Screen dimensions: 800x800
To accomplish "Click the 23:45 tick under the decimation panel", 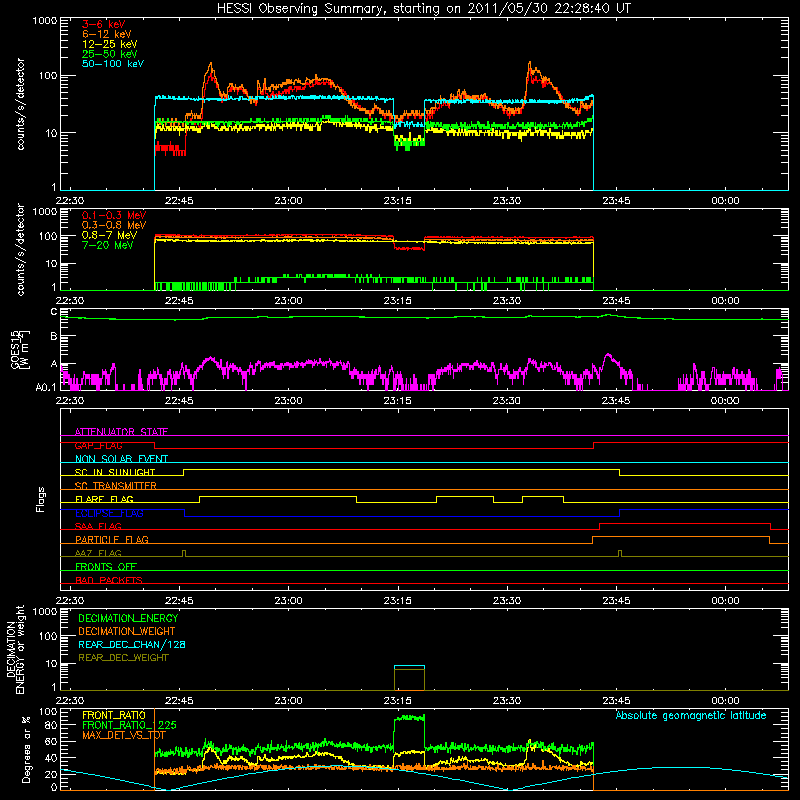I will [616, 701].
